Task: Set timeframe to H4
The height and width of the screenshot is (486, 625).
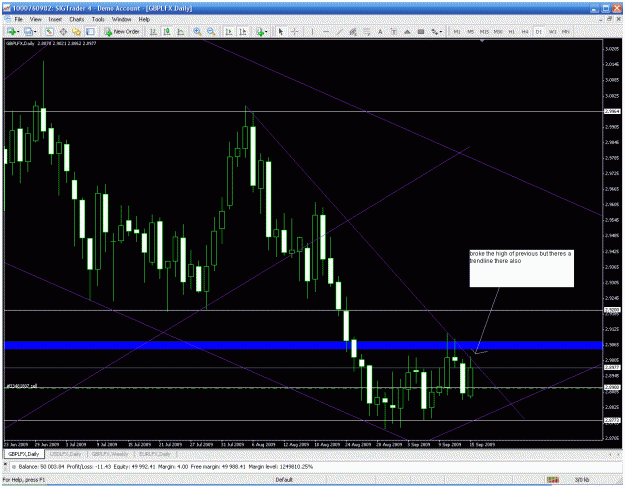Action: pyautogui.click(x=525, y=32)
